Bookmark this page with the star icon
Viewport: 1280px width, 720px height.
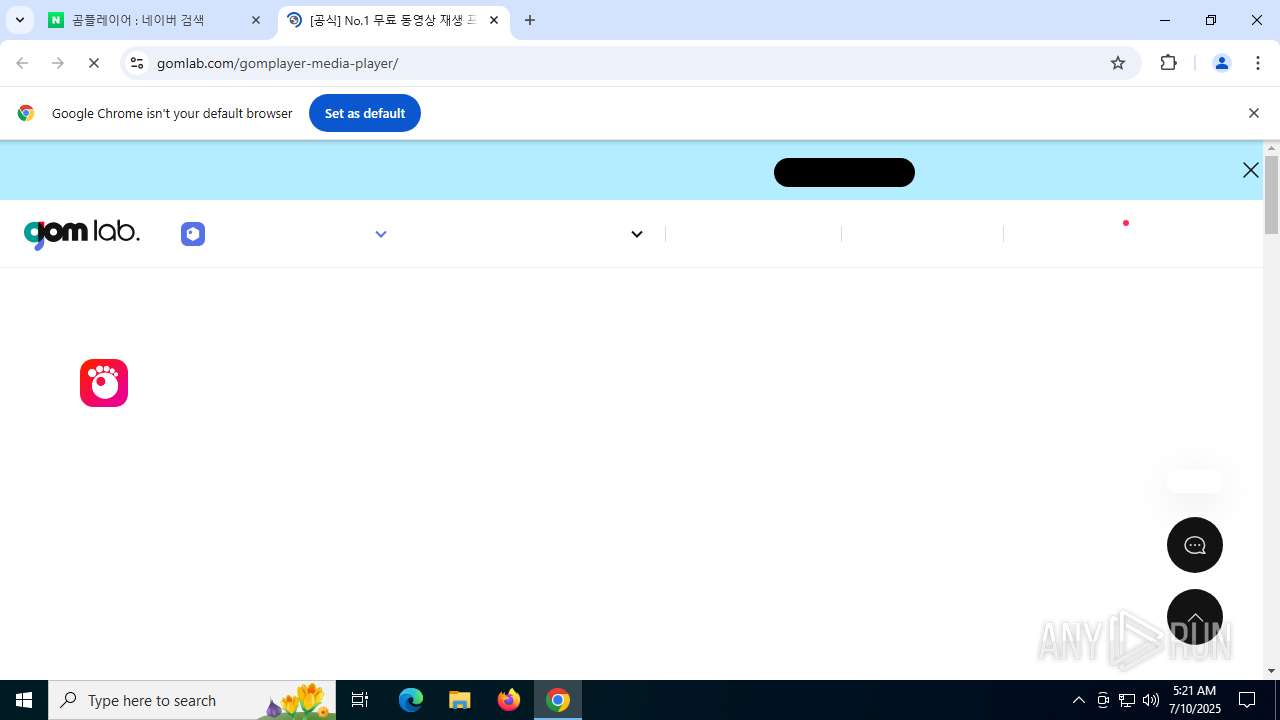click(1118, 63)
